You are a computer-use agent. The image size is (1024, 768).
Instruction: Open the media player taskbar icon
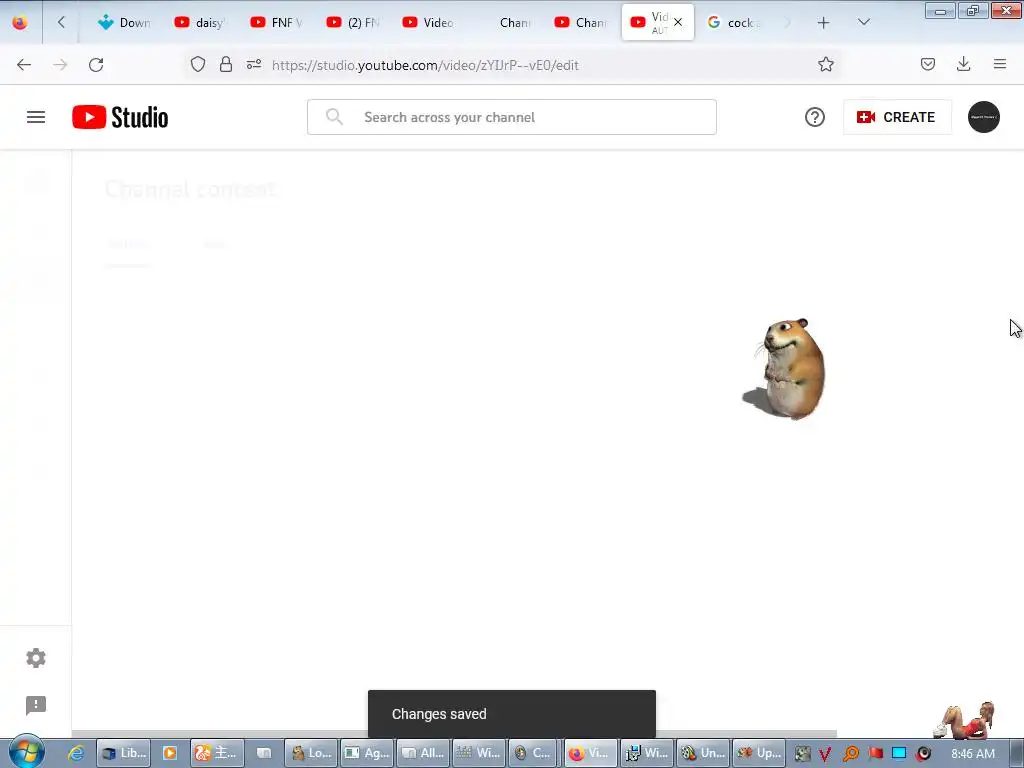(170, 753)
